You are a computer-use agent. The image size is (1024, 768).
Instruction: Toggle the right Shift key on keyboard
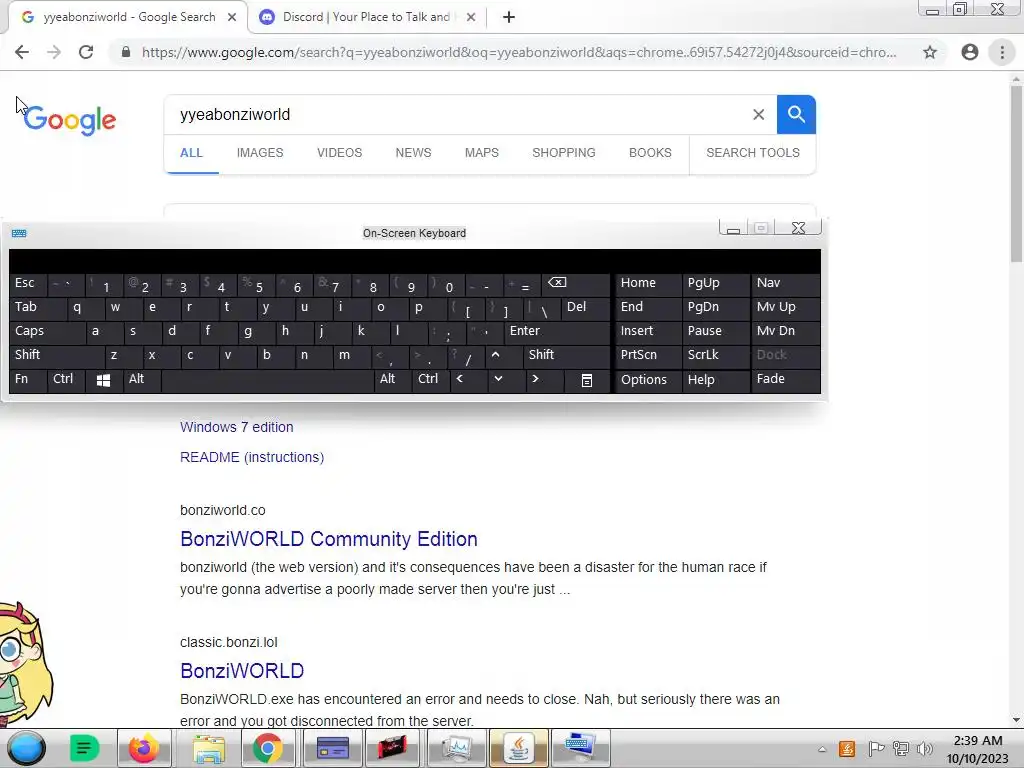[566, 355]
